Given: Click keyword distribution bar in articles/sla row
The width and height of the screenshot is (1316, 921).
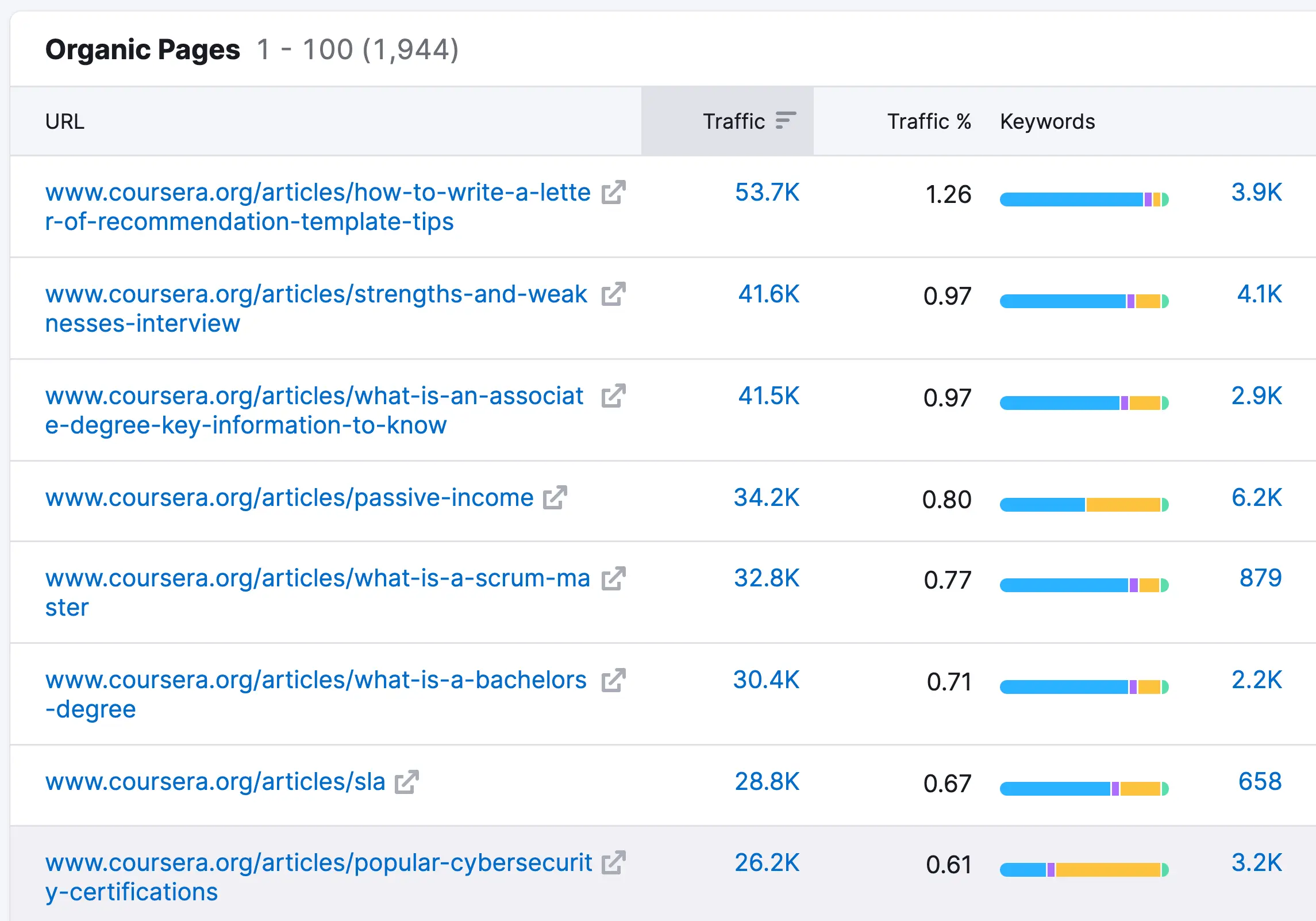Looking at the screenshot, I should click(1084, 789).
